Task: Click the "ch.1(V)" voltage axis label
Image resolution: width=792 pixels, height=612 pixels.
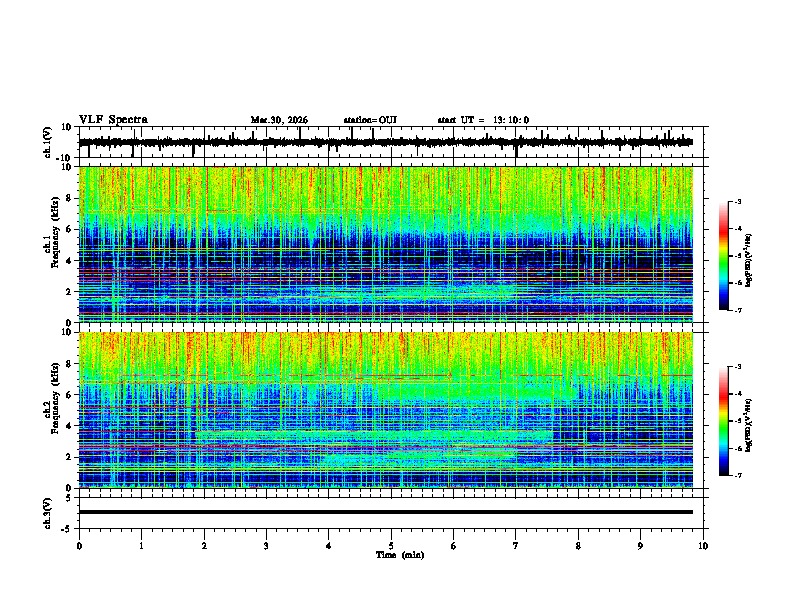Action: click(x=48, y=142)
